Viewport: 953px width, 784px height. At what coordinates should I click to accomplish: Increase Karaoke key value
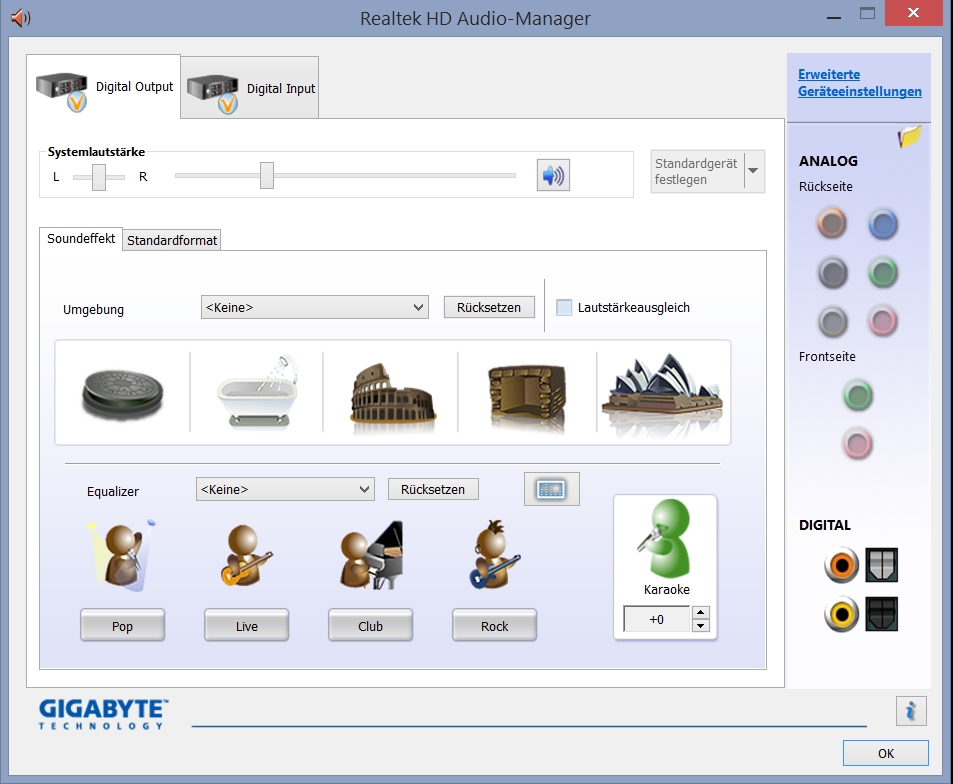pos(701,613)
